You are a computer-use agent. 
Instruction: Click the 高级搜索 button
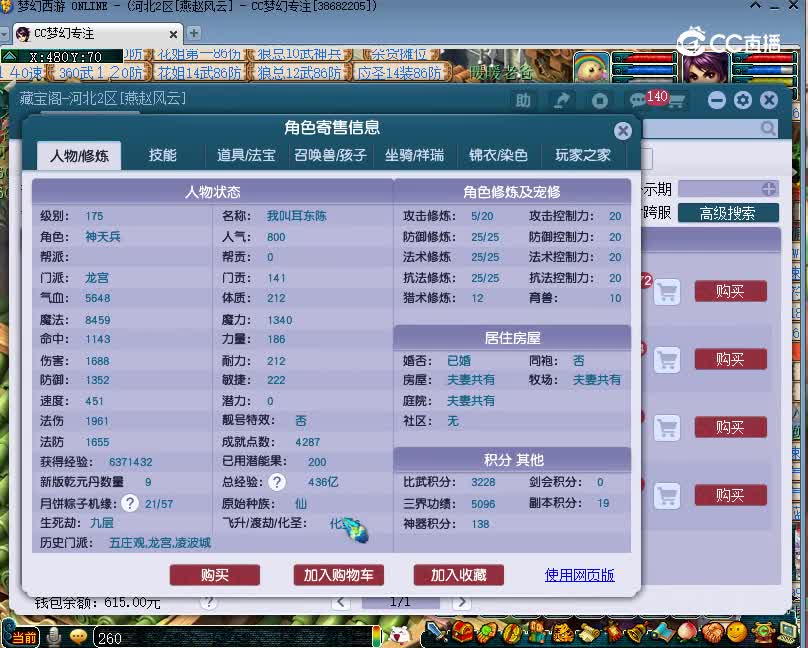point(728,213)
